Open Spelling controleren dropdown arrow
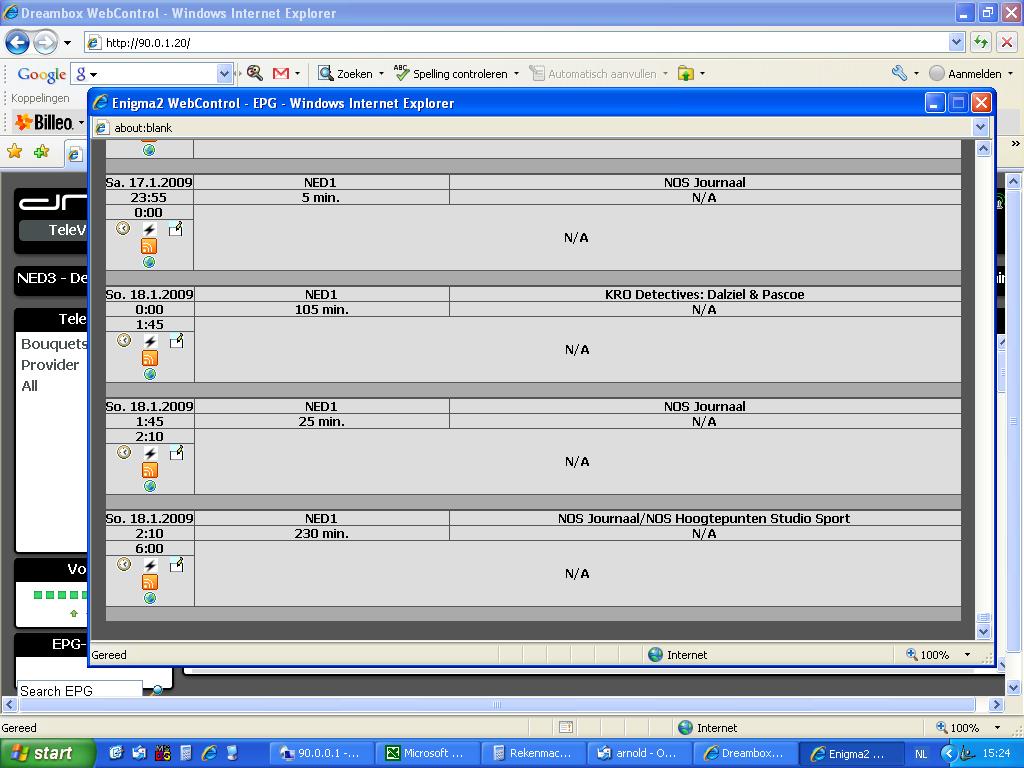The height and width of the screenshot is (768, 1024). 517,74
